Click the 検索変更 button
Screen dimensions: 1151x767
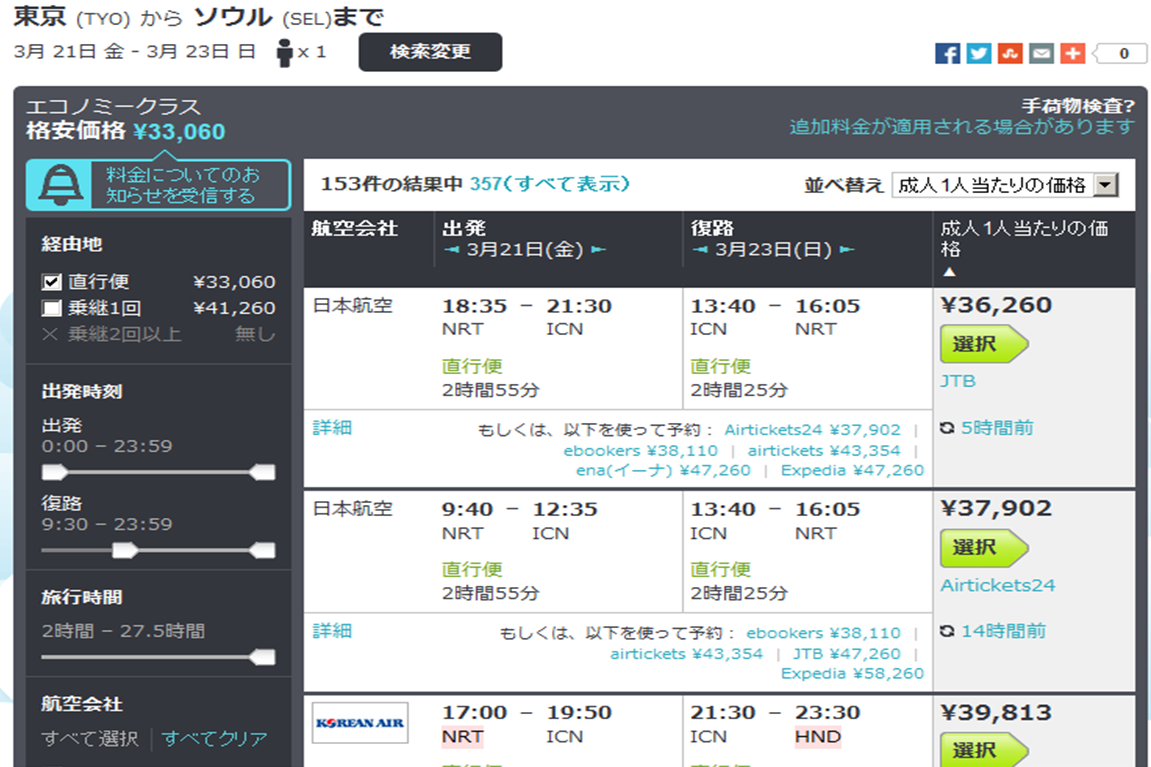(x=430, y=52)
